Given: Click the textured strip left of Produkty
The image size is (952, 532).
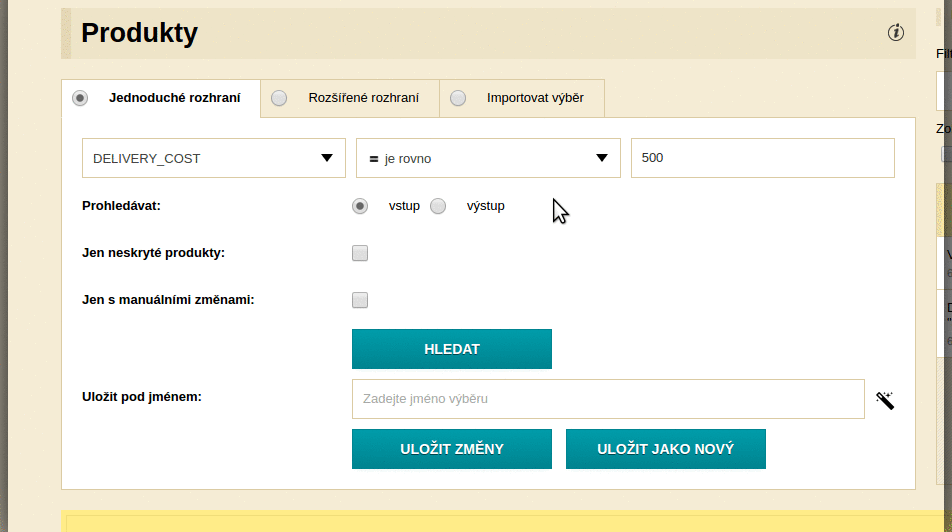Looking at the screenshot, I should pos(67,33).
